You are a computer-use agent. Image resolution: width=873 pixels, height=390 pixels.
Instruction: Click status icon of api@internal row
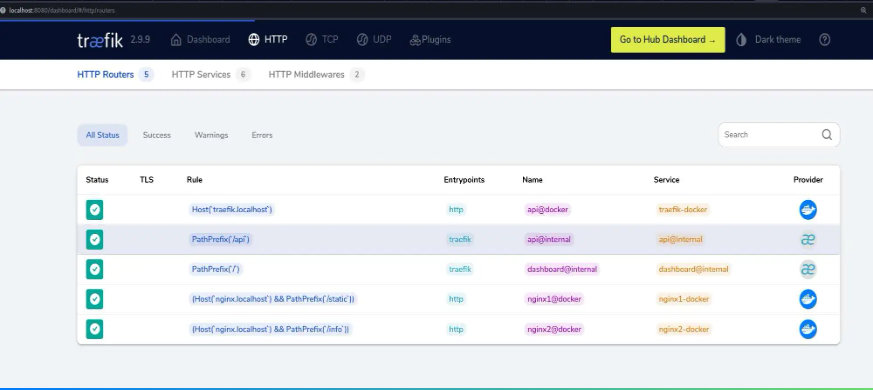point(95,240)
